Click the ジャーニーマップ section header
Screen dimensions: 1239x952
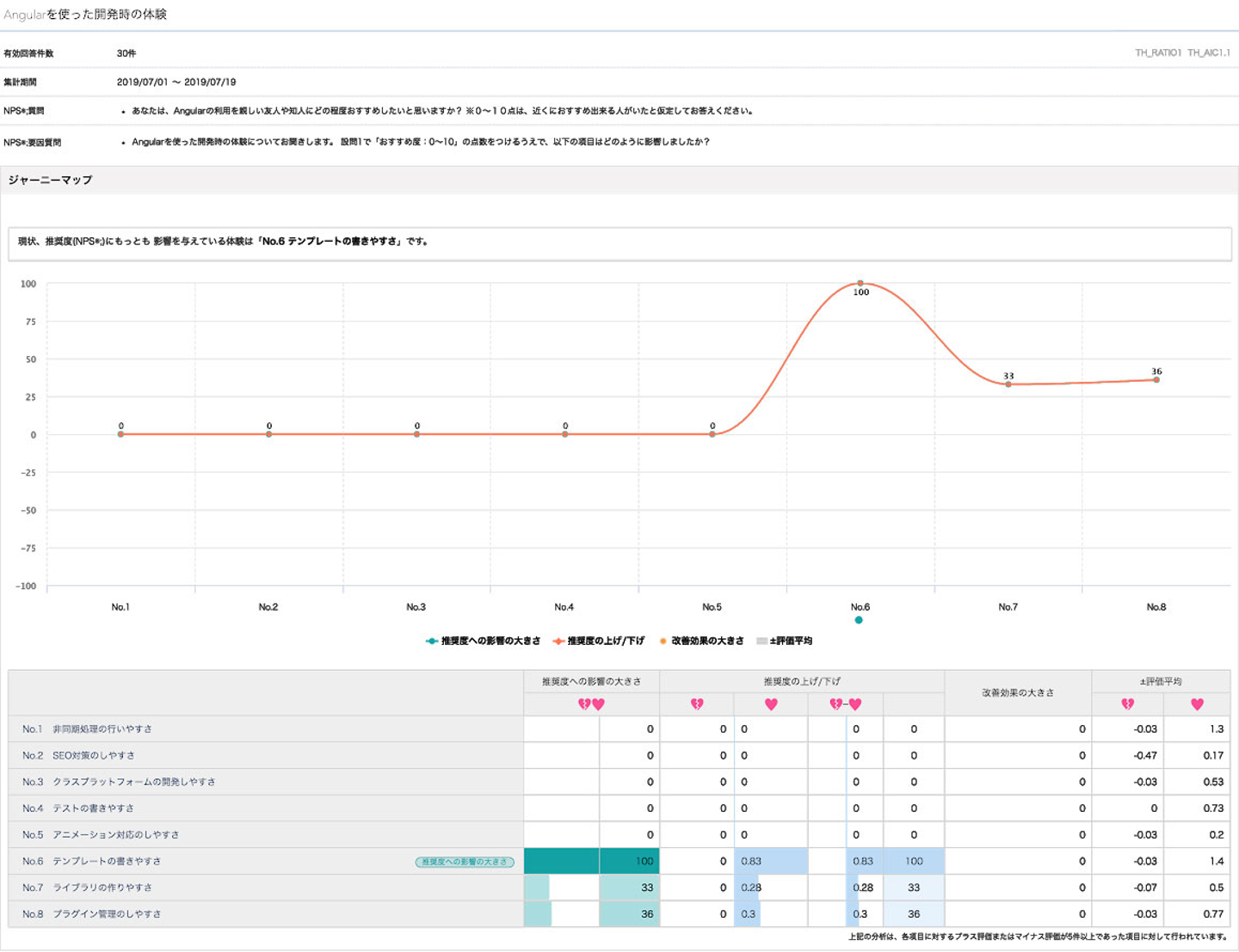(51, 180)
